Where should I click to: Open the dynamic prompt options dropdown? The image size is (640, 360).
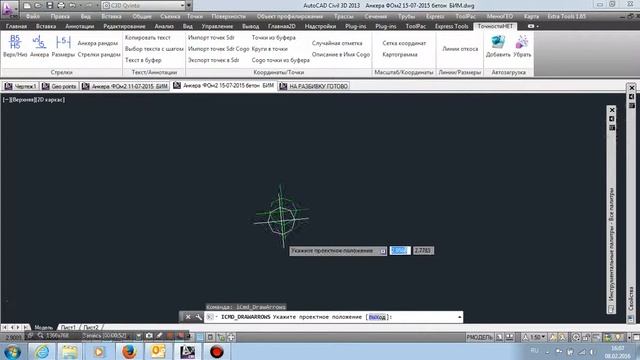(x=382, y=251)
